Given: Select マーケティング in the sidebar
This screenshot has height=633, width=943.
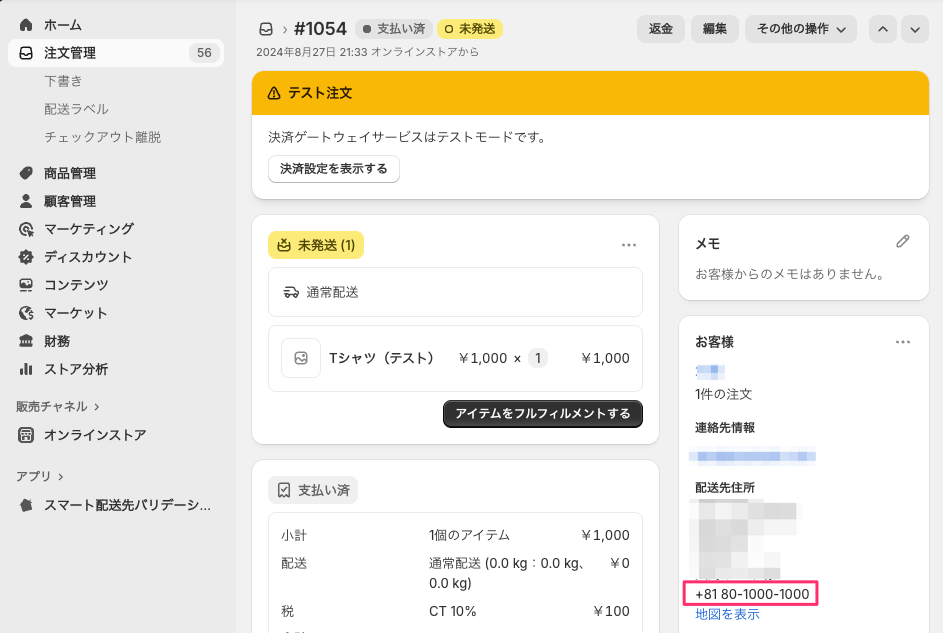Looking at the screenshot, I should pos(88,229).
